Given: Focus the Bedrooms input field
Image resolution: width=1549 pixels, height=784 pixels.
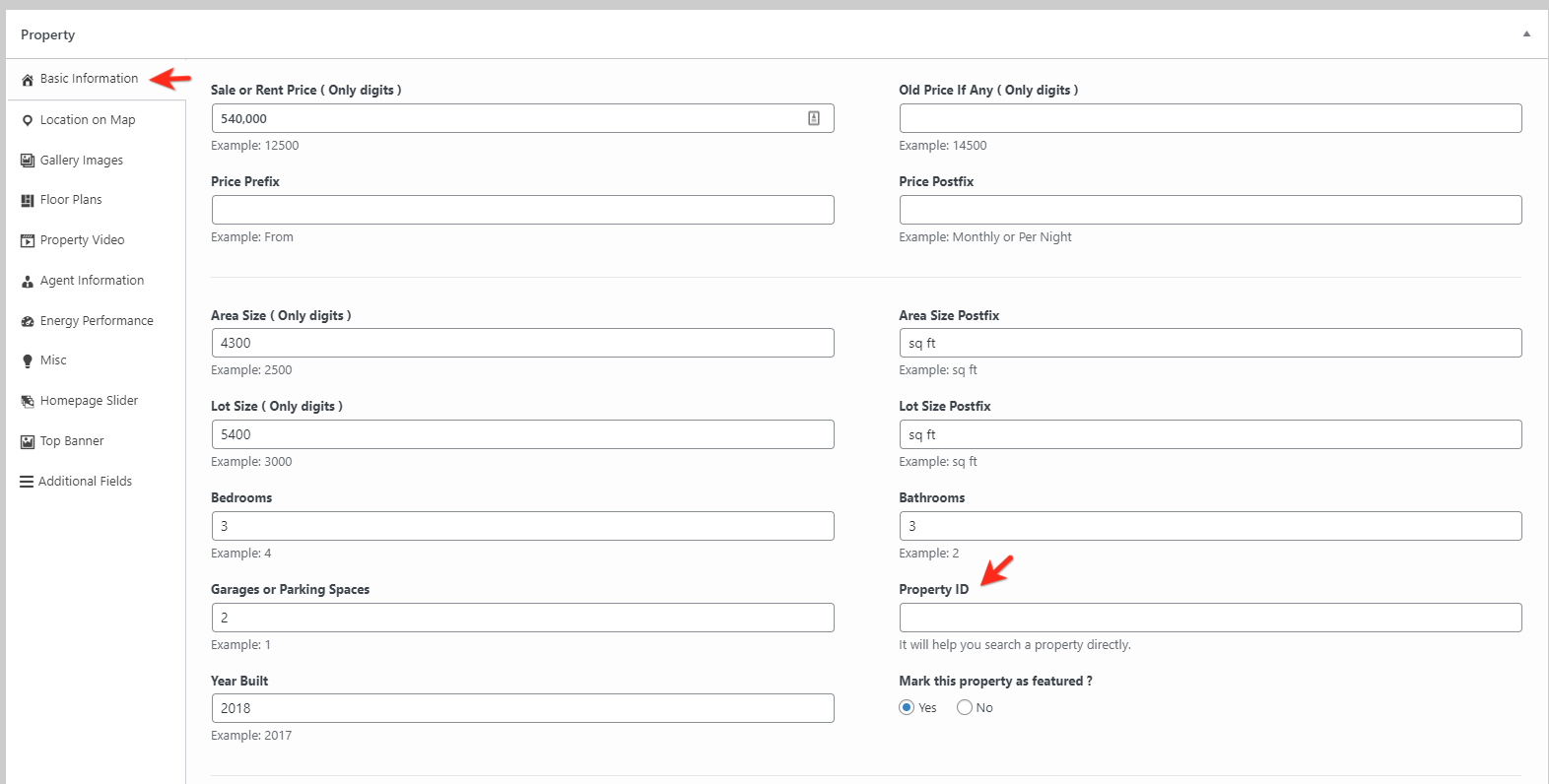Looking at the screenshot, I should pyautogui.click(x=522, y=526).
